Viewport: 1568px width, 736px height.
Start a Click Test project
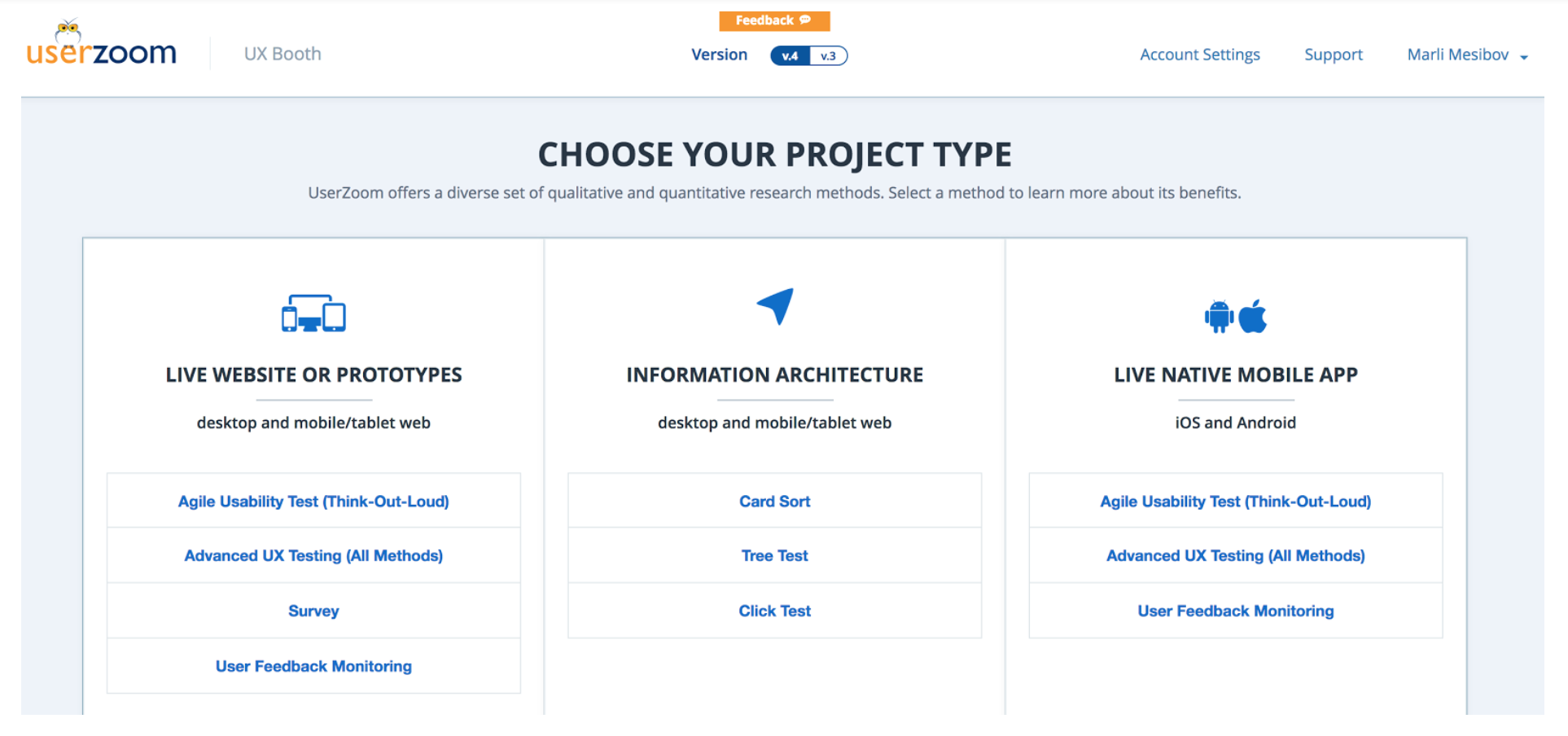pos(774,611)
